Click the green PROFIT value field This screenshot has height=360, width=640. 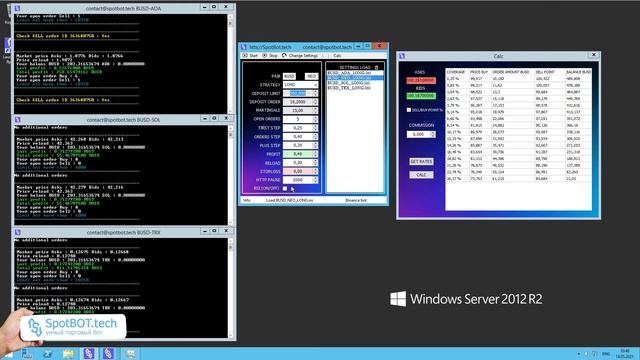click(298, 154)
